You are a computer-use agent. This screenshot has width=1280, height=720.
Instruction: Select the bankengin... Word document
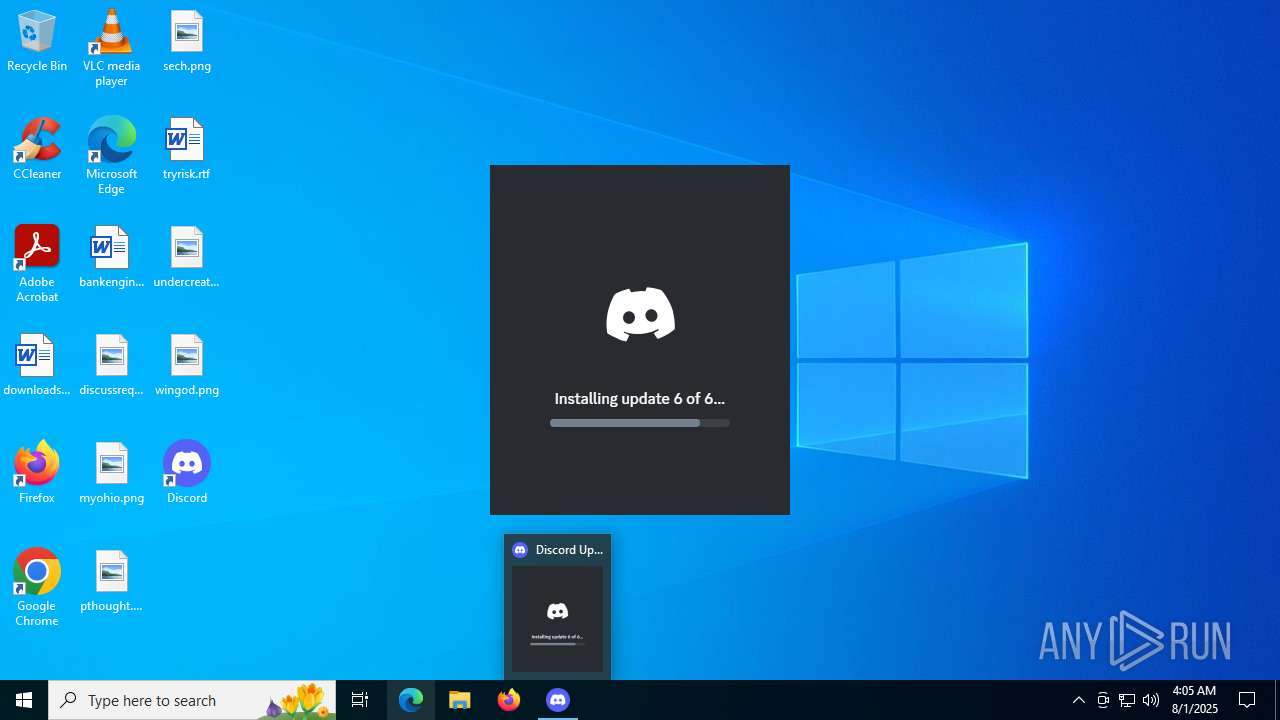[111, 257]
